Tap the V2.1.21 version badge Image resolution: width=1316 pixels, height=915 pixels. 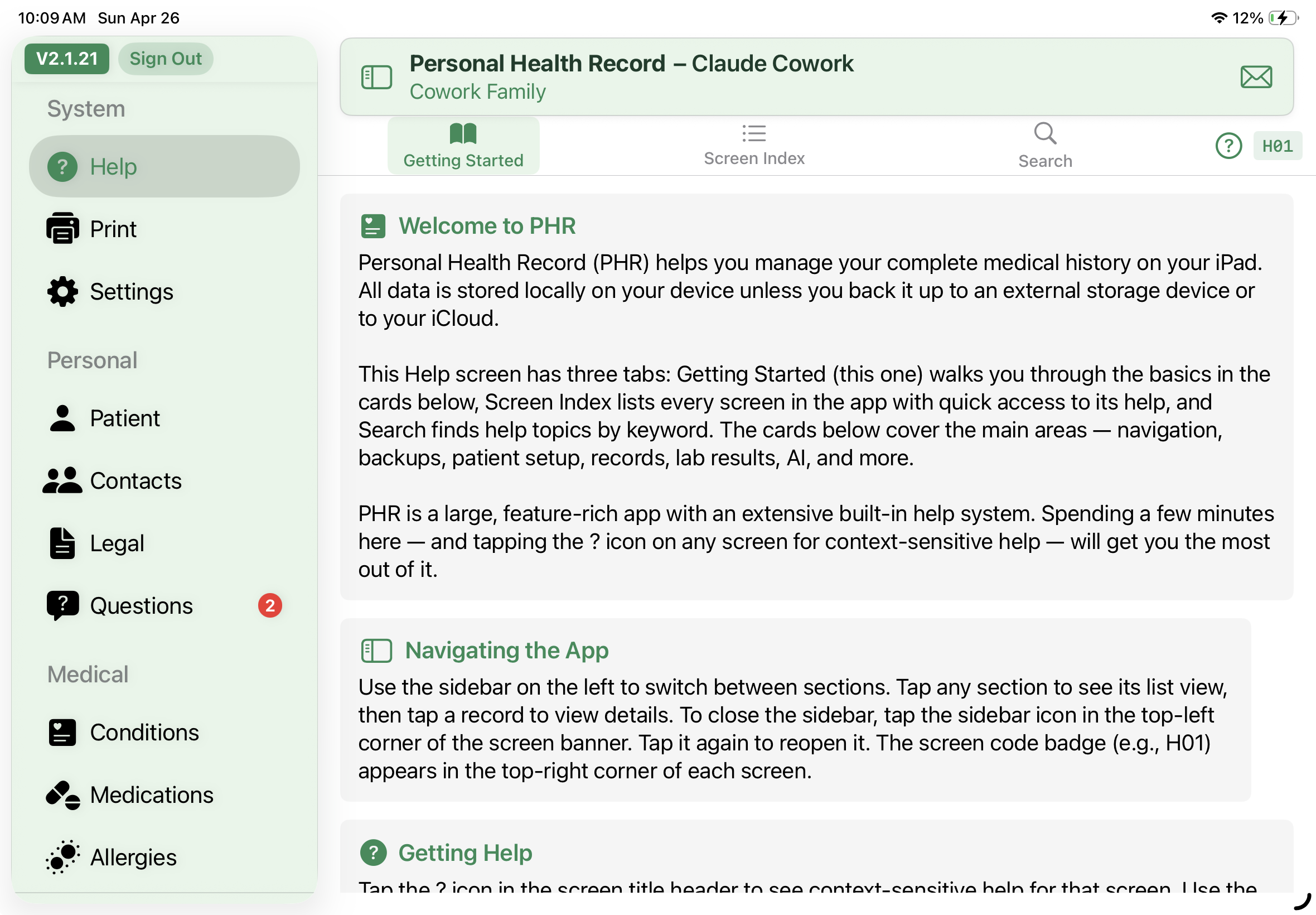66,59
